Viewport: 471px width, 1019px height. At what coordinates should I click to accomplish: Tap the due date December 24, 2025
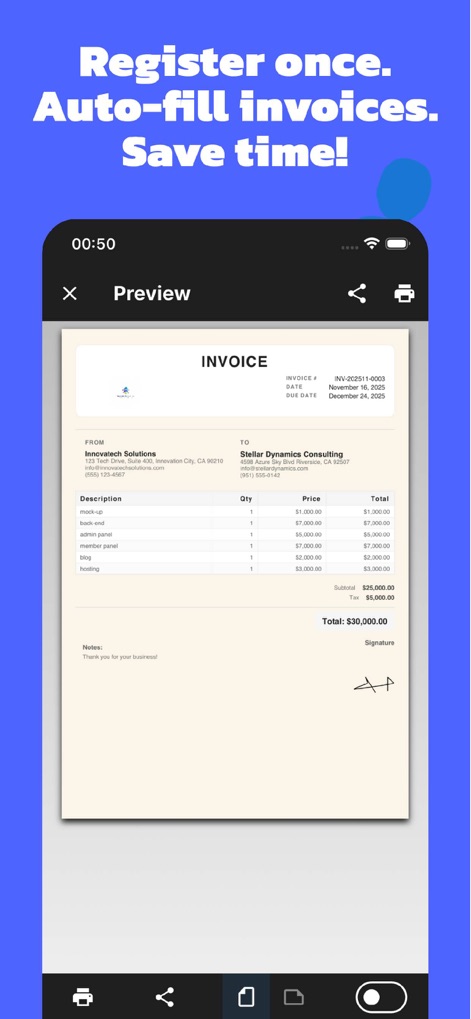pos(357,396)
